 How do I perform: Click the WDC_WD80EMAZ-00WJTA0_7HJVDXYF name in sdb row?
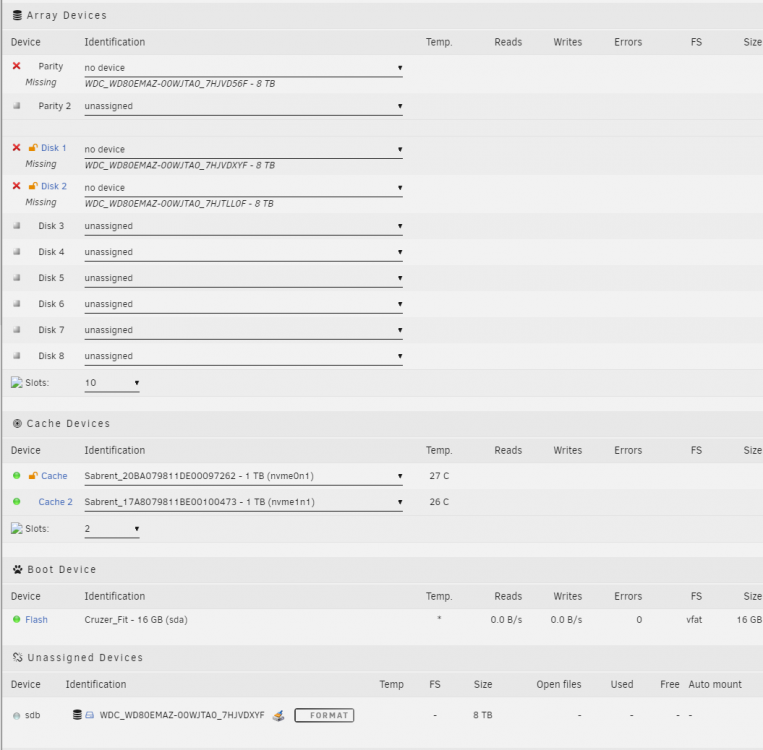pyautogui.click(x=182, y=715)
